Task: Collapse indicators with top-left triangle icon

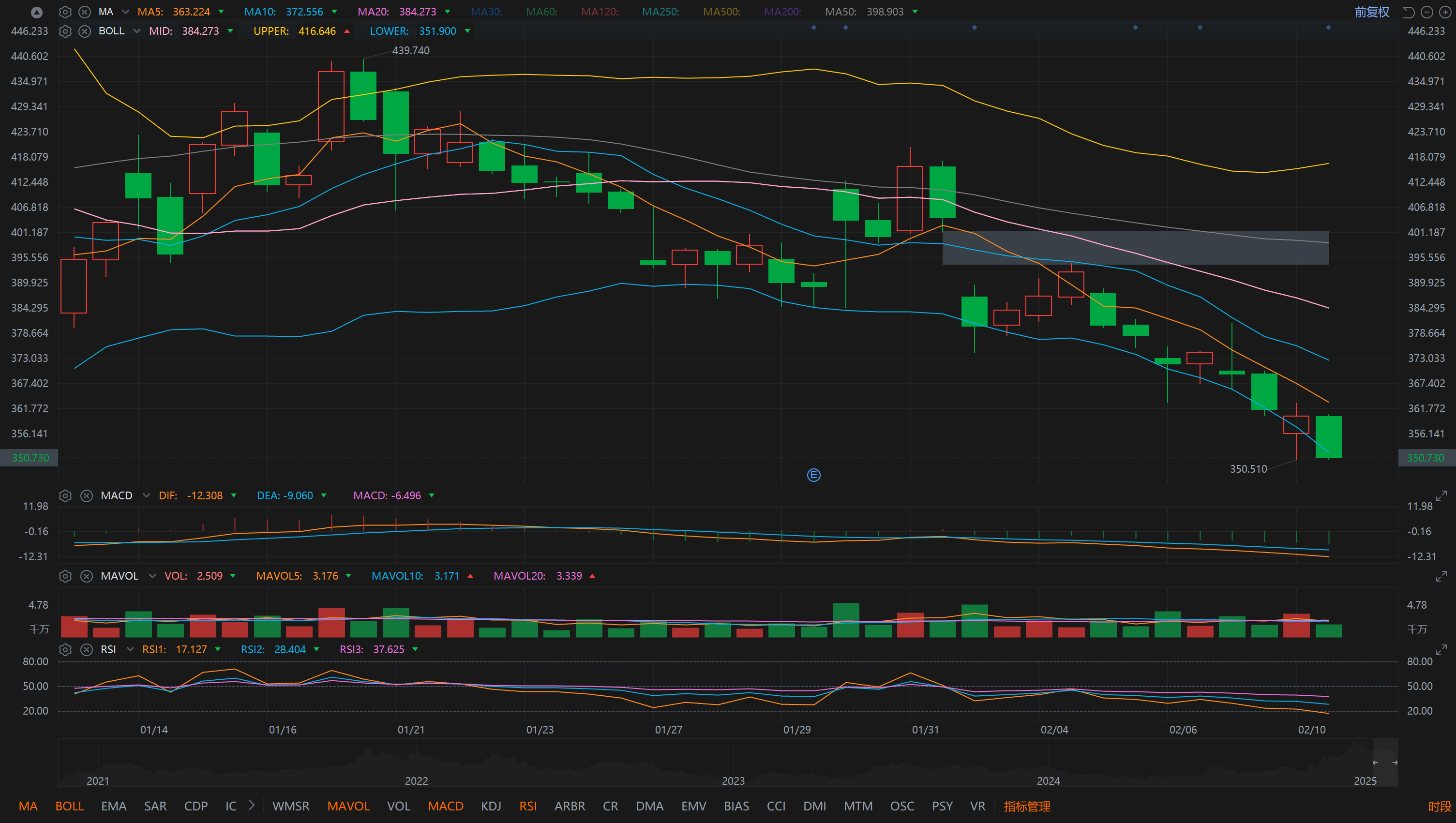Action: coord(37,12)
